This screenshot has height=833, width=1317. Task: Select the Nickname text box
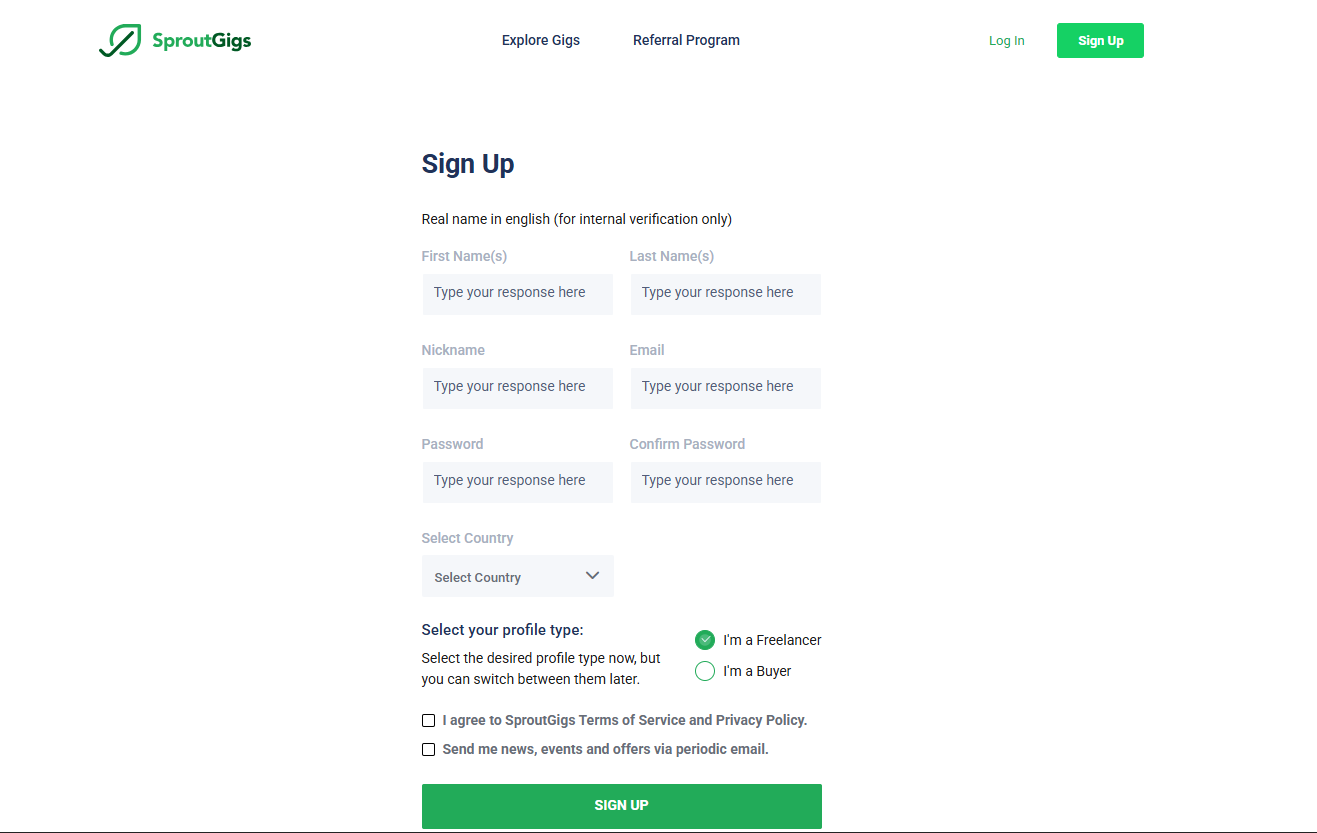pyautogui.click(x=517, y=387)
